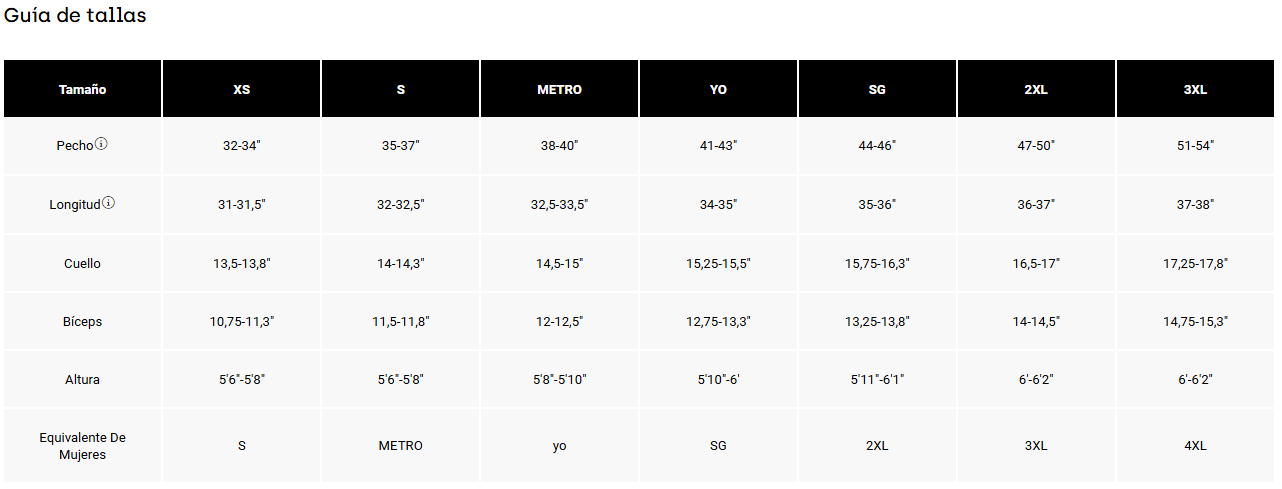The height and width of the screenshot is (489, 1282).
Task: Click the 32,5-33,5" length cell
Action: 559,205
